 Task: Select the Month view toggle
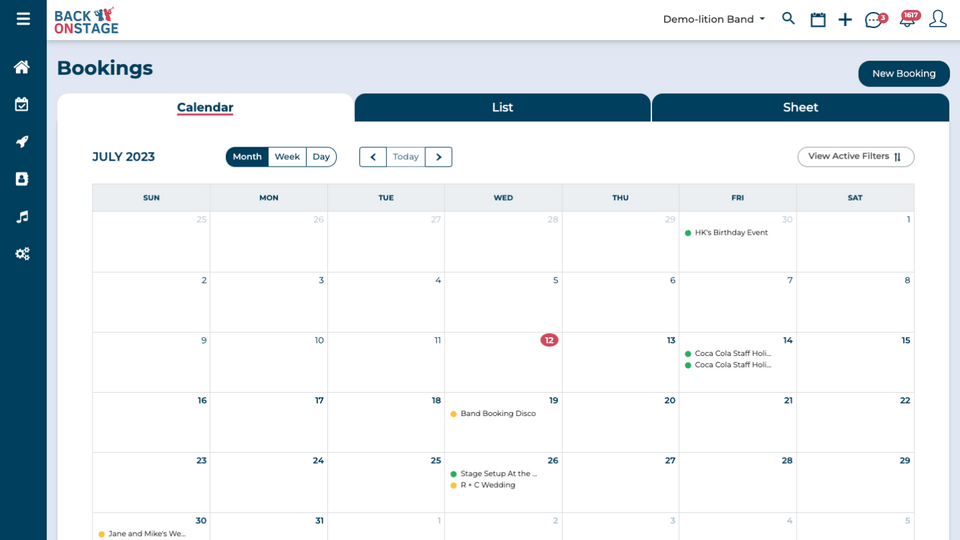(247, 157)
